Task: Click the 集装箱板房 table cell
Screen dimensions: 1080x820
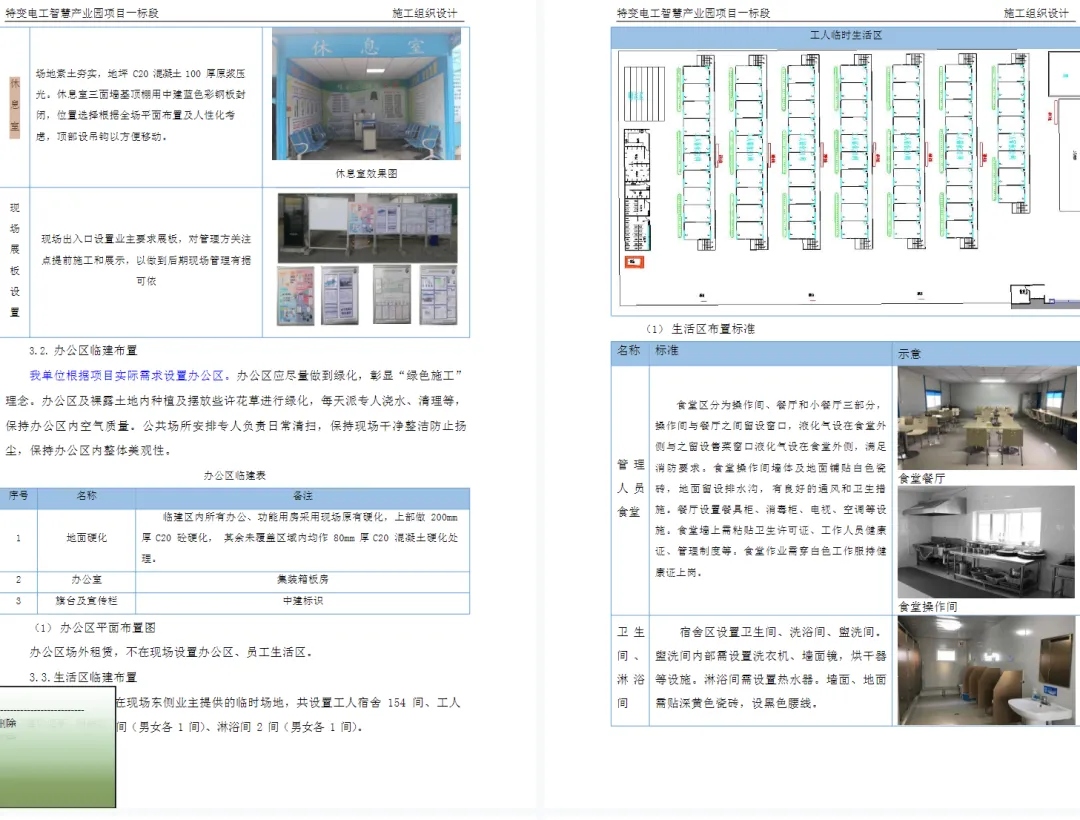Action: click(x=302, y=580)
